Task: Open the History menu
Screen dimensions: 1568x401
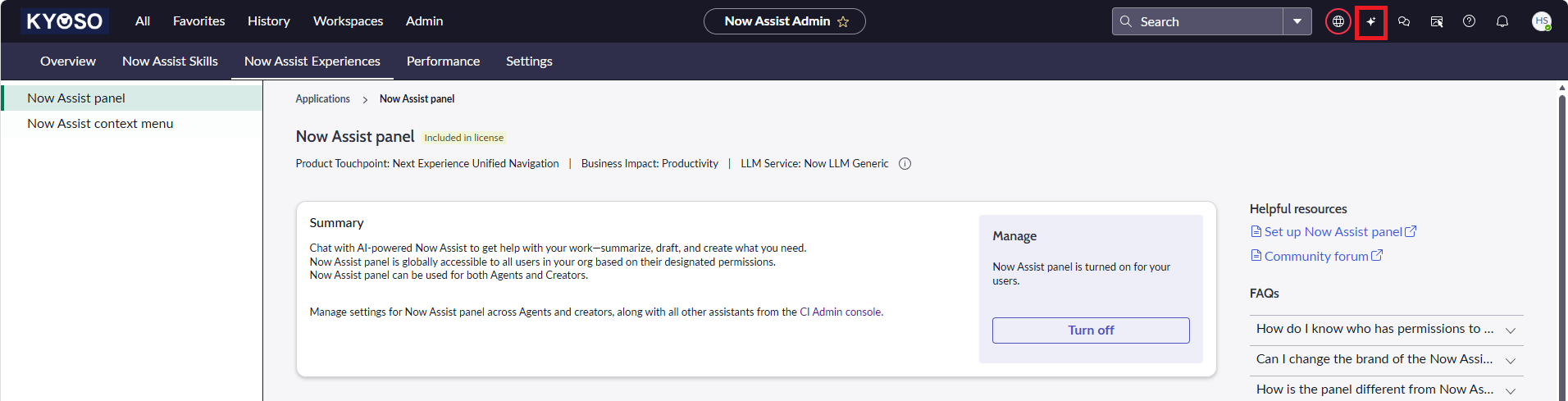Action: pyautogui.click(x=269, y=21)
